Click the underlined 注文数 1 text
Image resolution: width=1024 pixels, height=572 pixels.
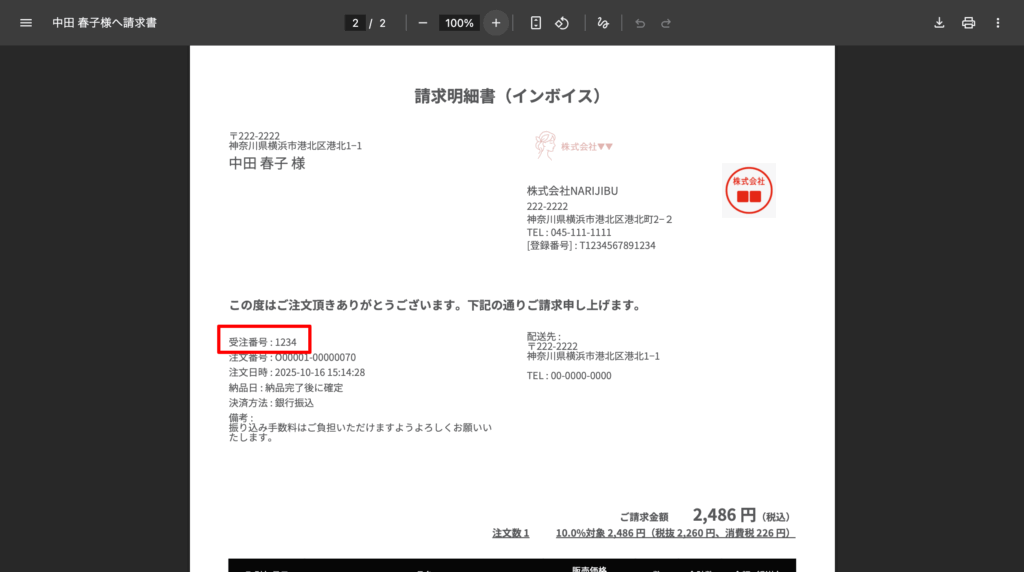click(x=511, y=533)
